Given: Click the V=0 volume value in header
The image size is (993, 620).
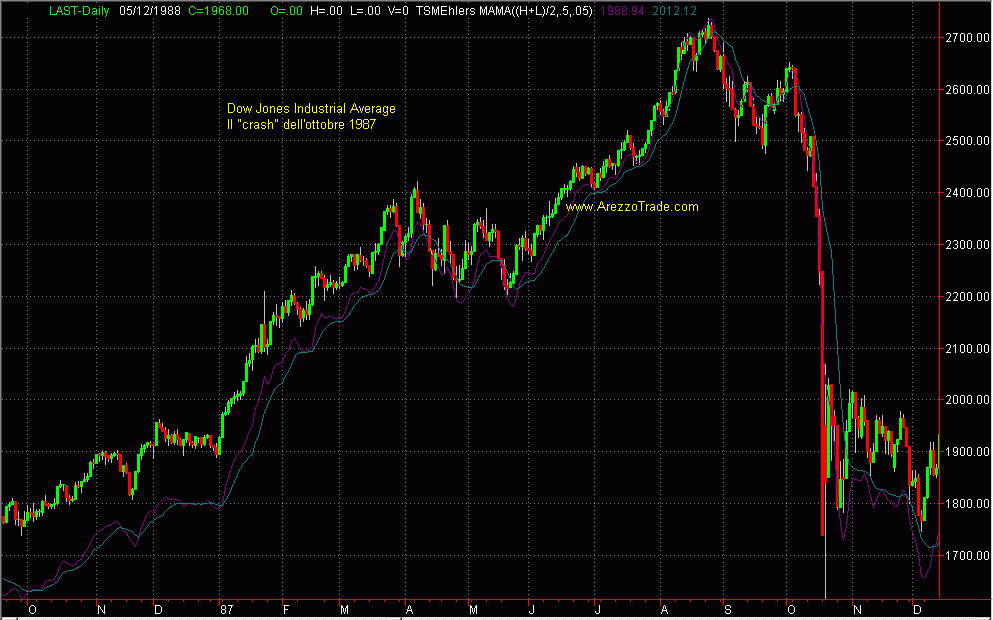Looking at the screenshot, I should pos(397,9).
